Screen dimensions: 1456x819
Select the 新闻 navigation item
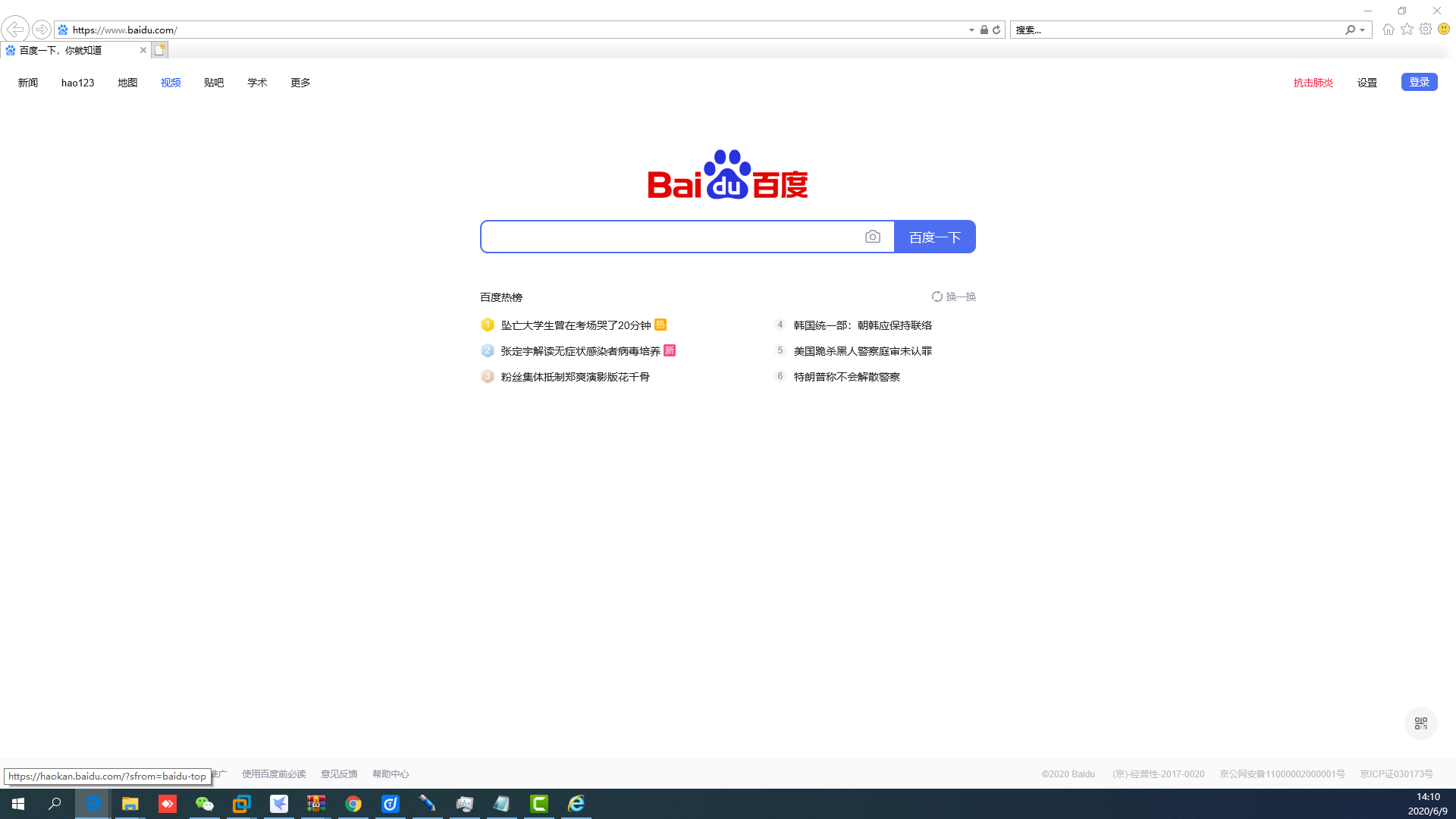pos(28,83)
